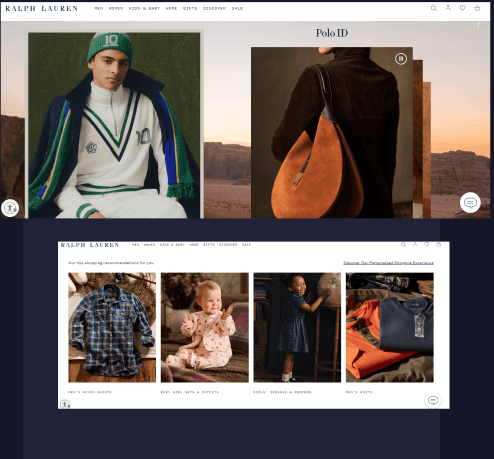Click Girls' Dresses & Rompers caption
Image resolution: width=494 pixels, height=459 pixels.
point(282,392)
